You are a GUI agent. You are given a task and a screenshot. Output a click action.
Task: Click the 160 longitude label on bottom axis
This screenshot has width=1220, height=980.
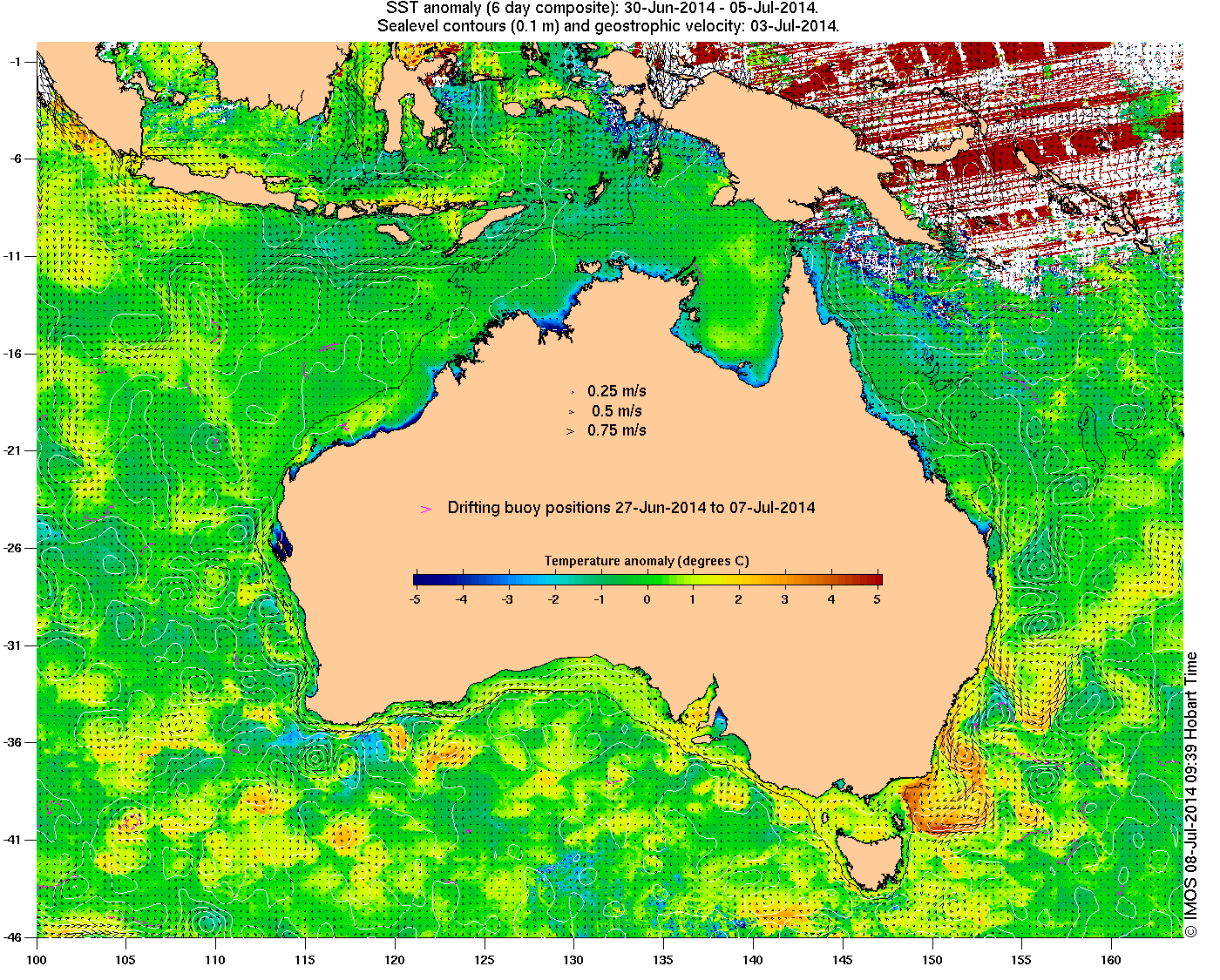click(x=1111, y=960)
